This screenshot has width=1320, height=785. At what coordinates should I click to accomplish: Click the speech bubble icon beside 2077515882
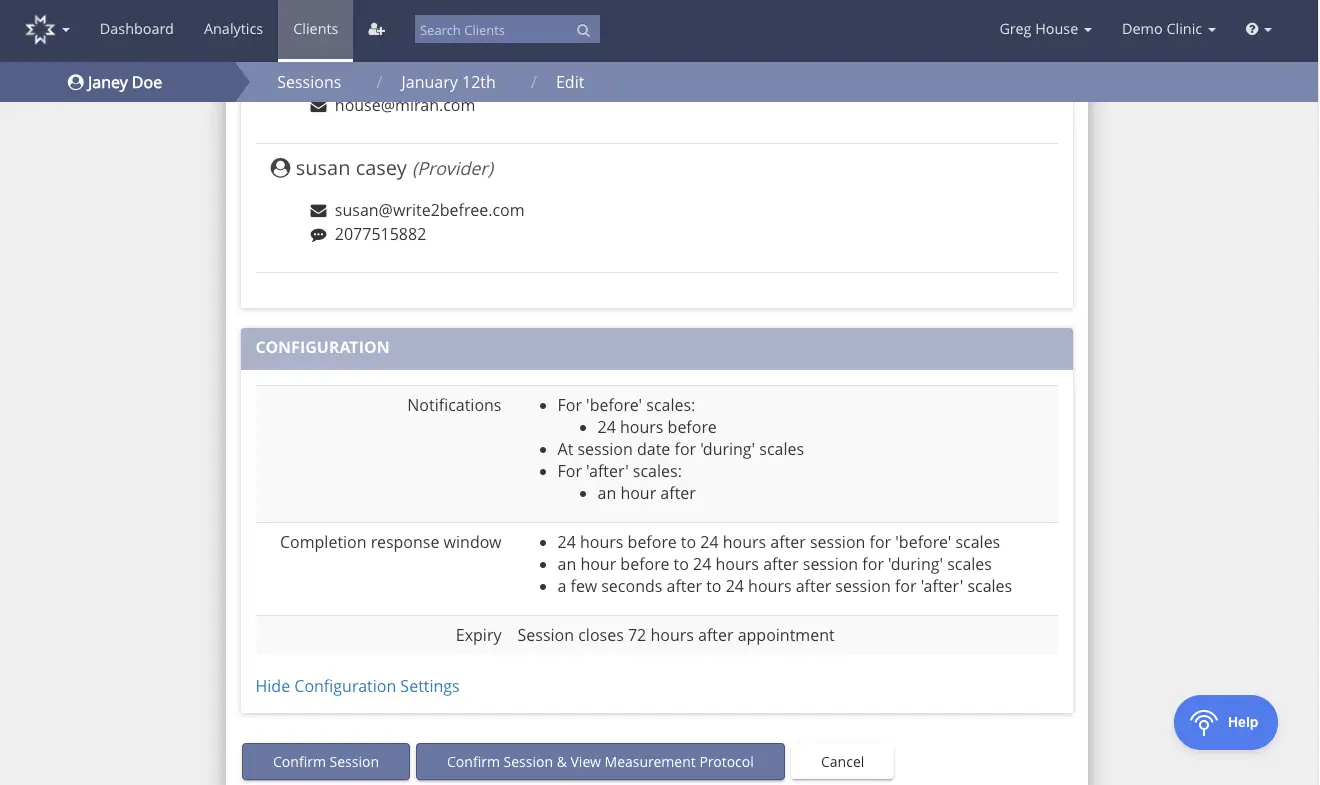click(318, 234)
